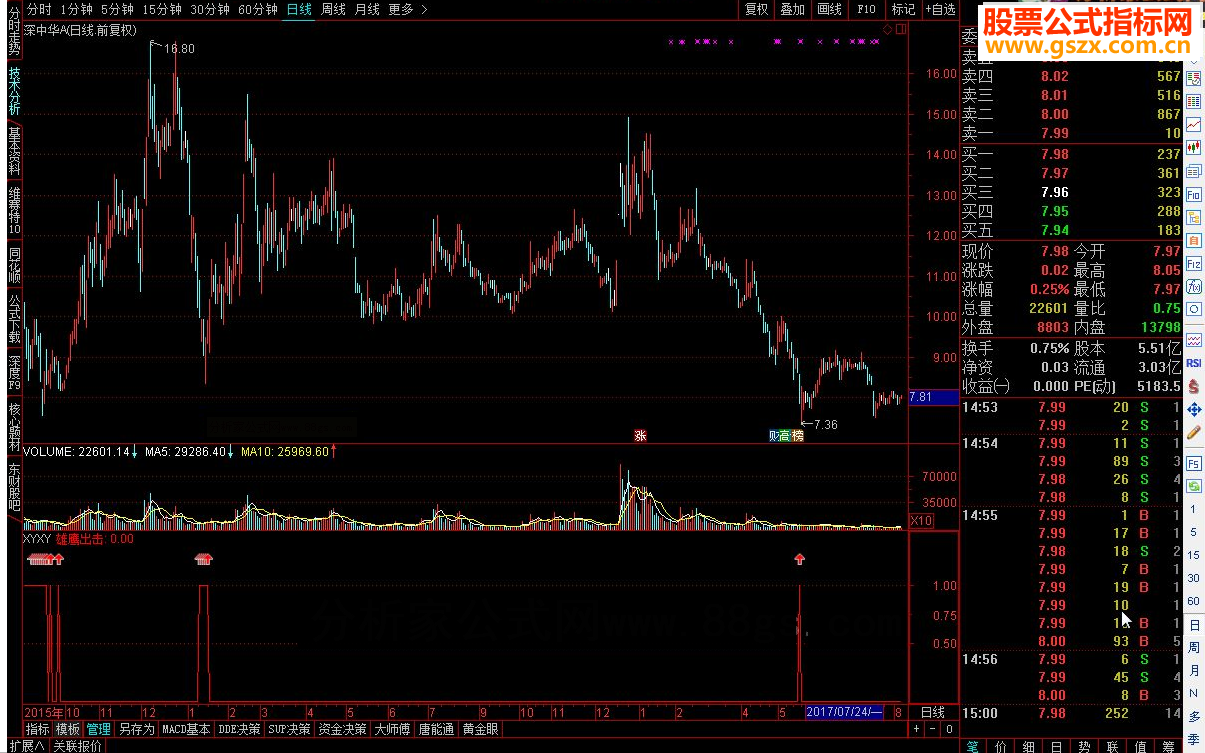Select the 30分钟 period tab
This screenshot has height=753, width=1205.
click(209, 9)
